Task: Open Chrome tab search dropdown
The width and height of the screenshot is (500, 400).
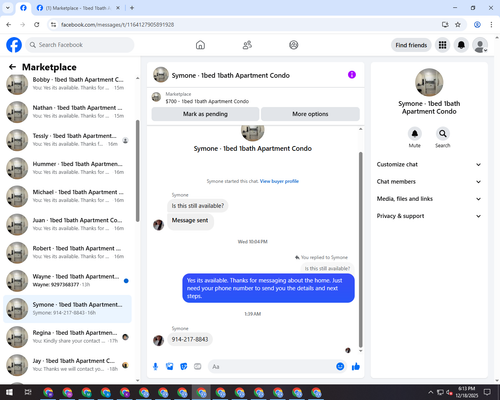Action: 8,8
